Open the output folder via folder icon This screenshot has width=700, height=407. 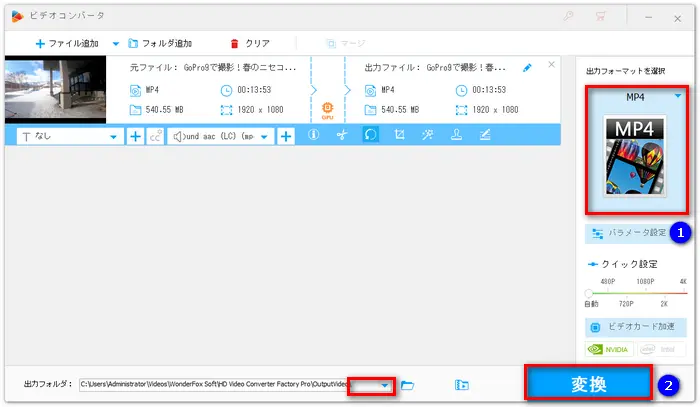pyautogui.click(x=407, y=385)
